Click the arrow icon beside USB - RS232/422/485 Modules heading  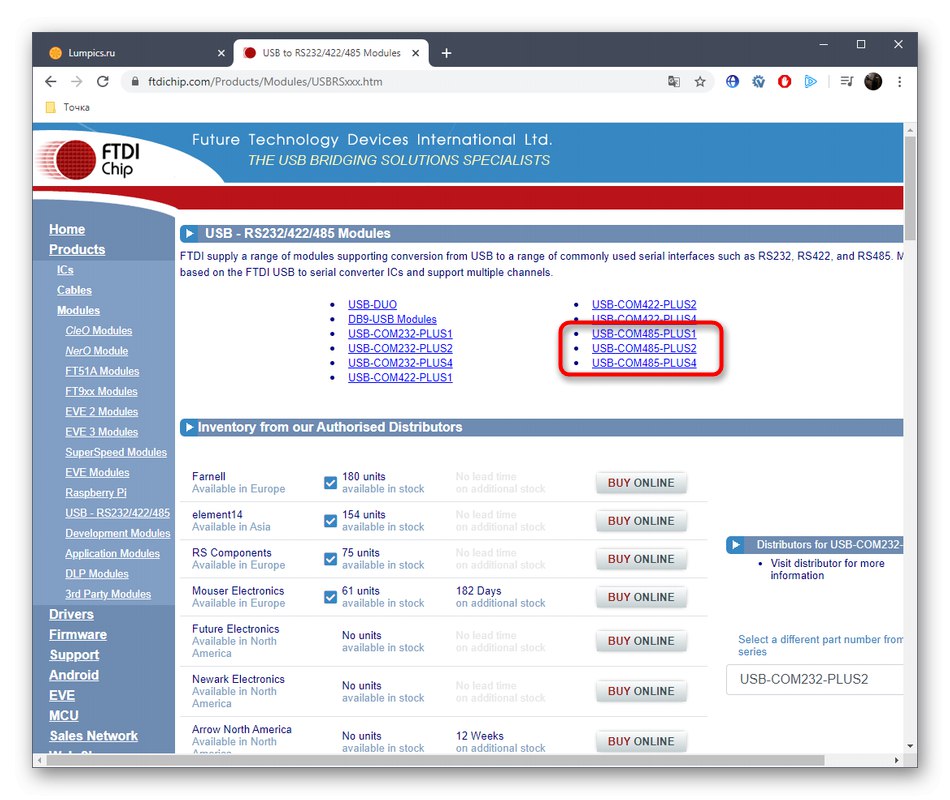point(189,233)
